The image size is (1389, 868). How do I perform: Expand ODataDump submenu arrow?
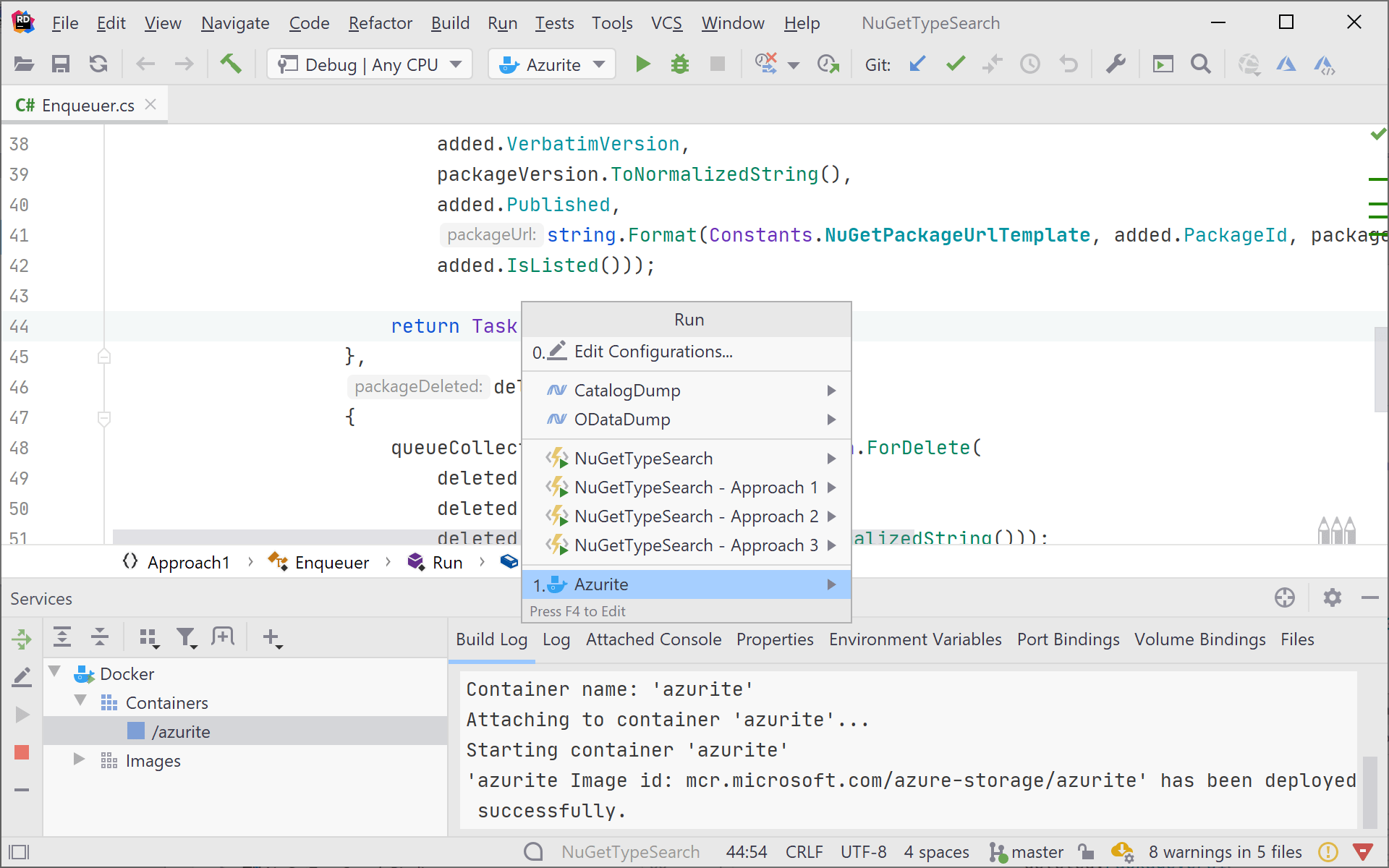click(x=831, y=420)
